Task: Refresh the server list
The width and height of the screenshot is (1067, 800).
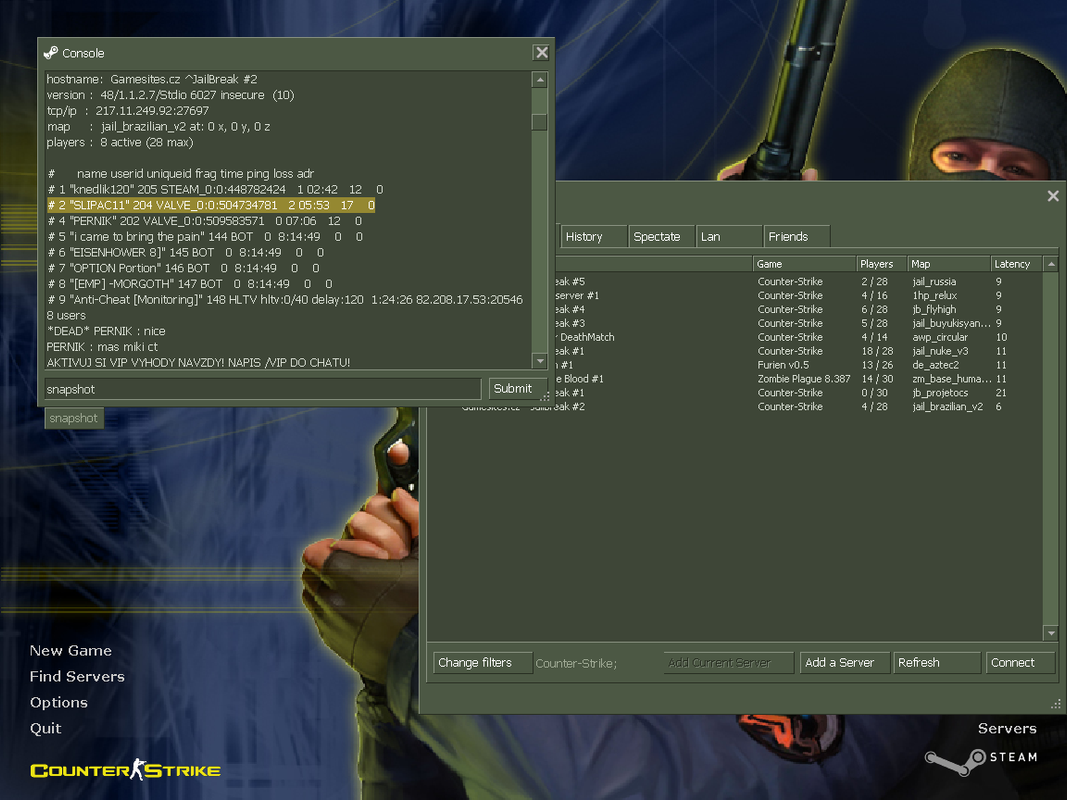Action: click(x=937, y=663)
